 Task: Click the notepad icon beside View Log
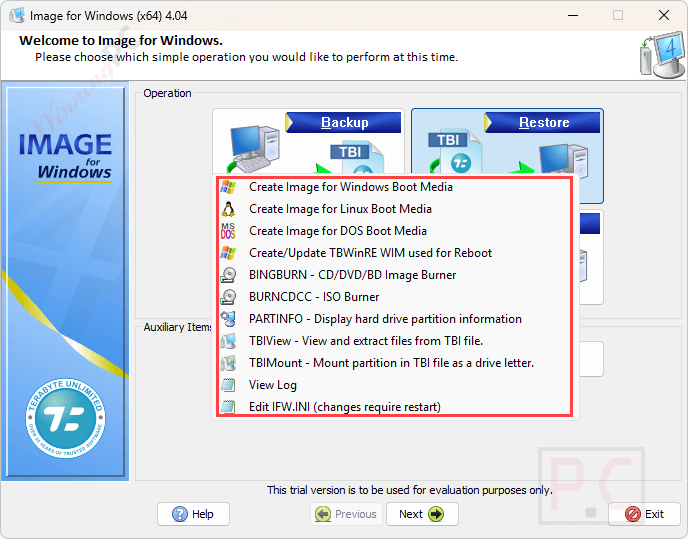(x=228, y=385)
